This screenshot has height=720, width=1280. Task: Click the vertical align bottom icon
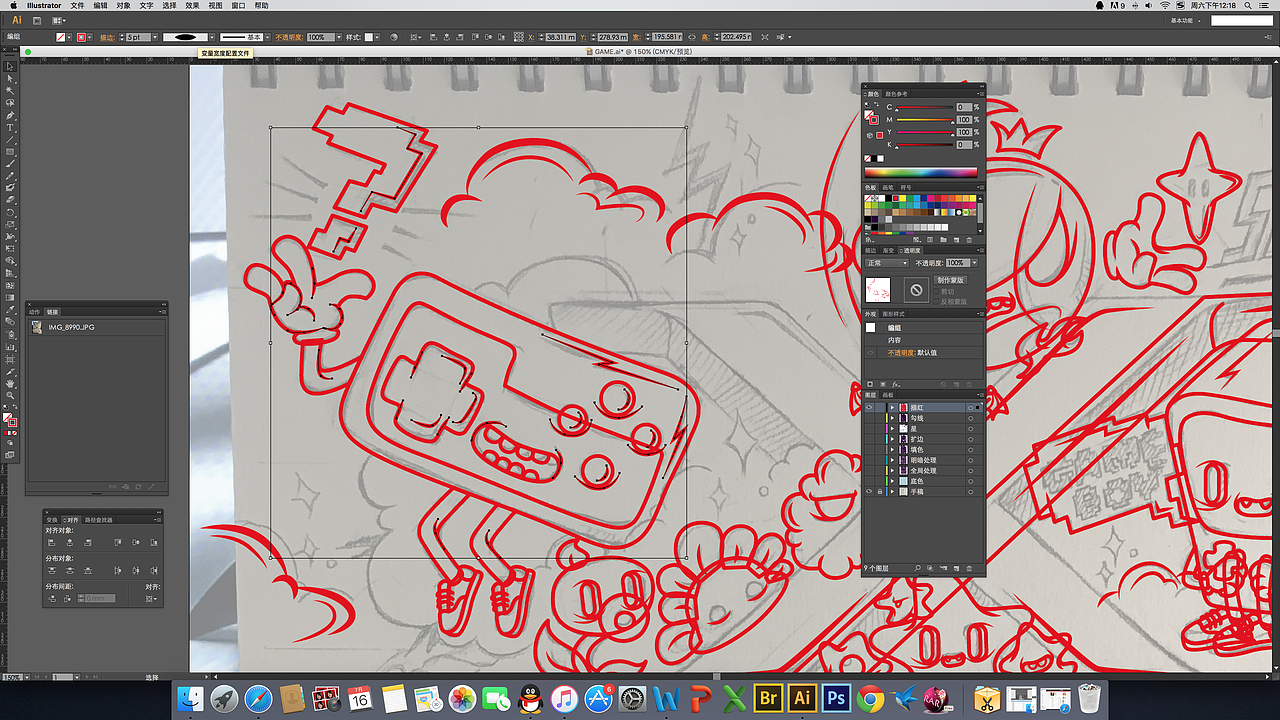(154, 542)
